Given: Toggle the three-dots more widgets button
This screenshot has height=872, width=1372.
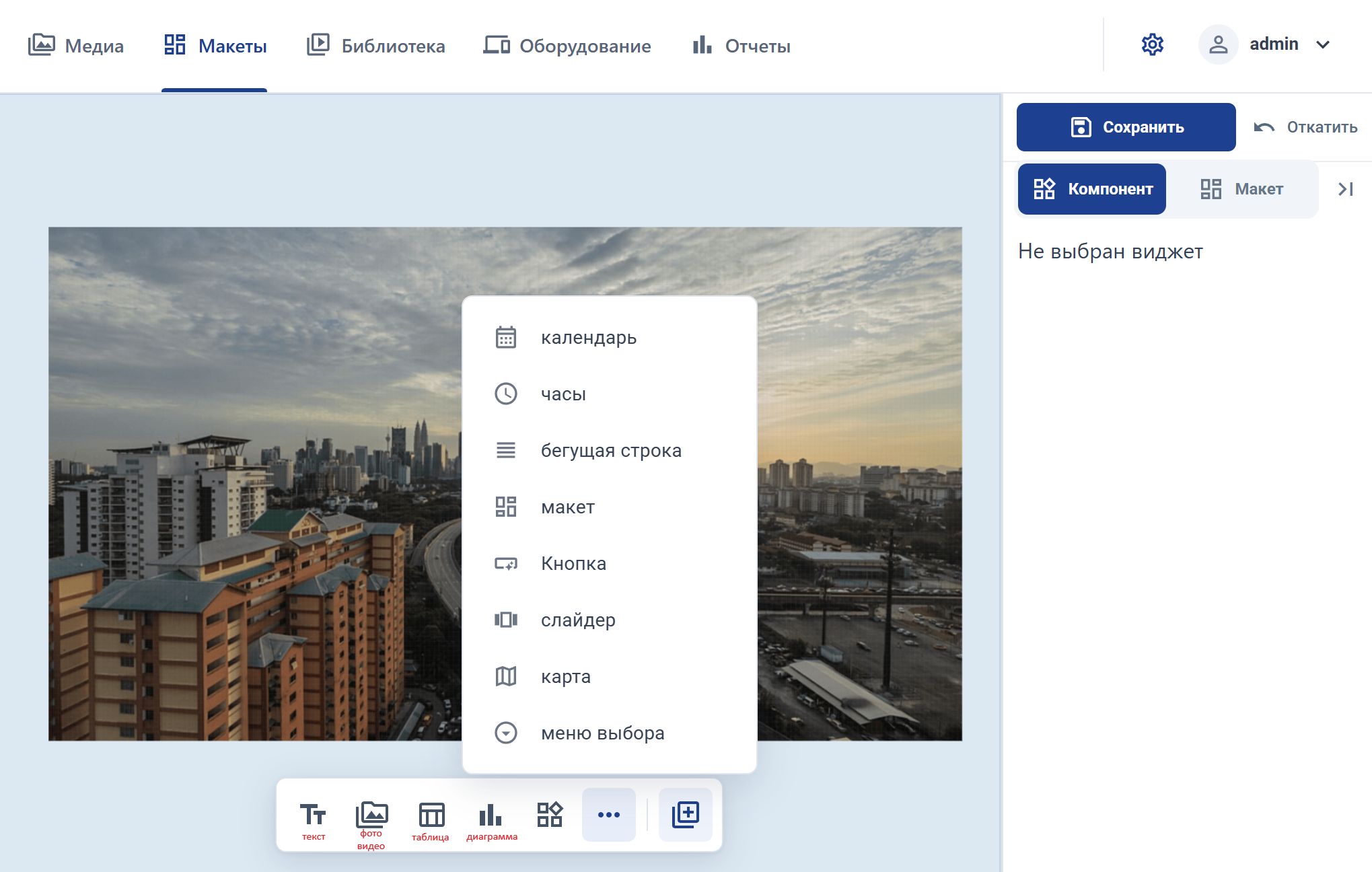Looking at the screenshot, I should tap(609, 815).
